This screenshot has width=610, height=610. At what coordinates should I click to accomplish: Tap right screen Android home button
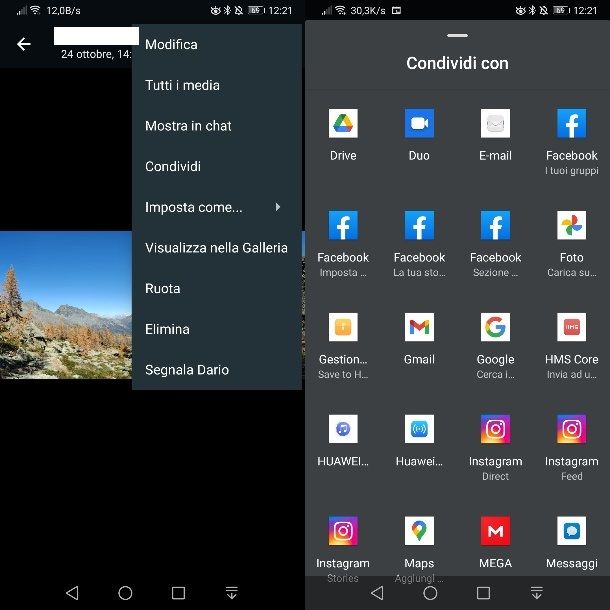pos(430,593)
